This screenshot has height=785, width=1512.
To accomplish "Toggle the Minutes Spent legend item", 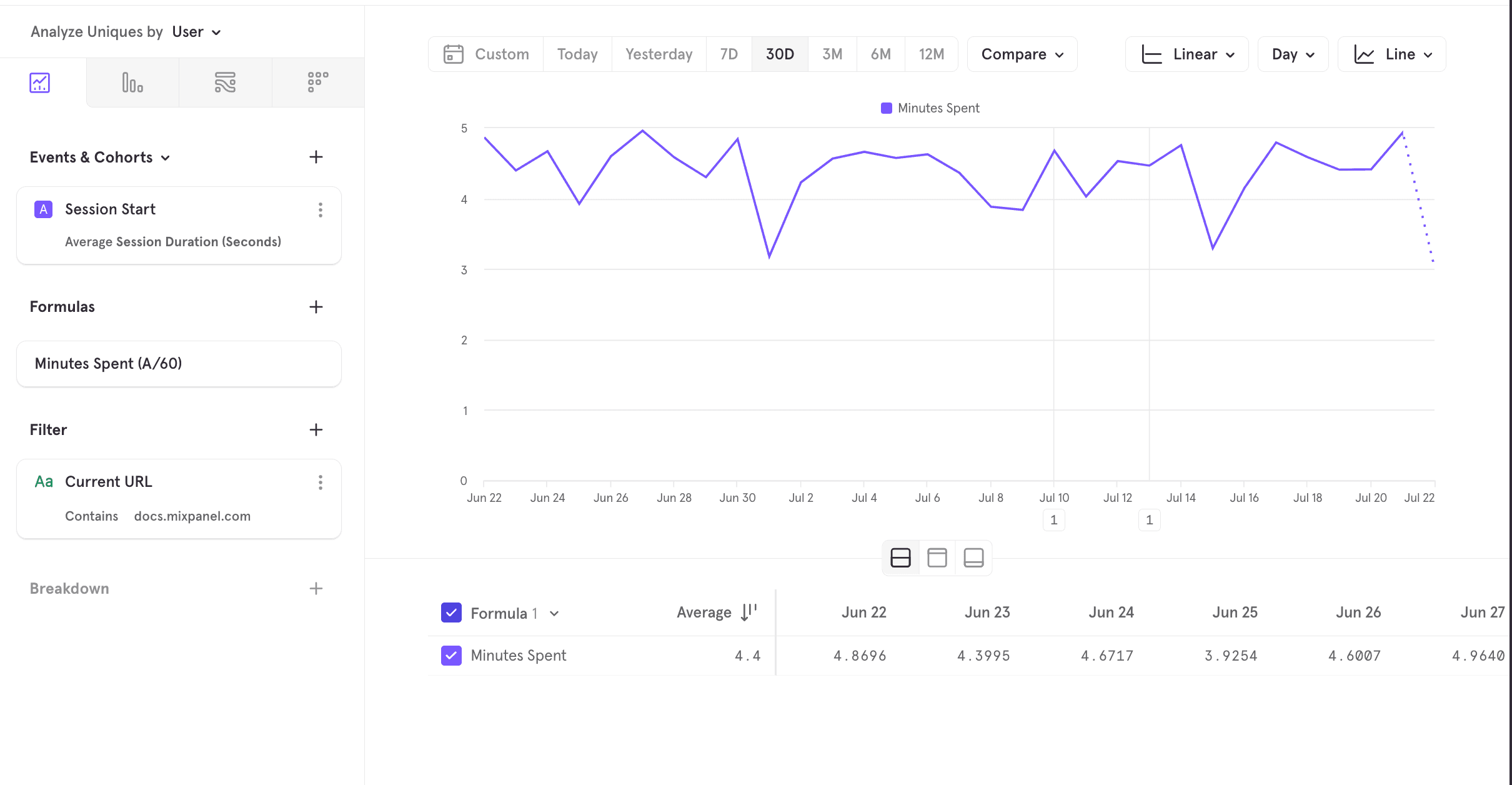I will point(929,107).
